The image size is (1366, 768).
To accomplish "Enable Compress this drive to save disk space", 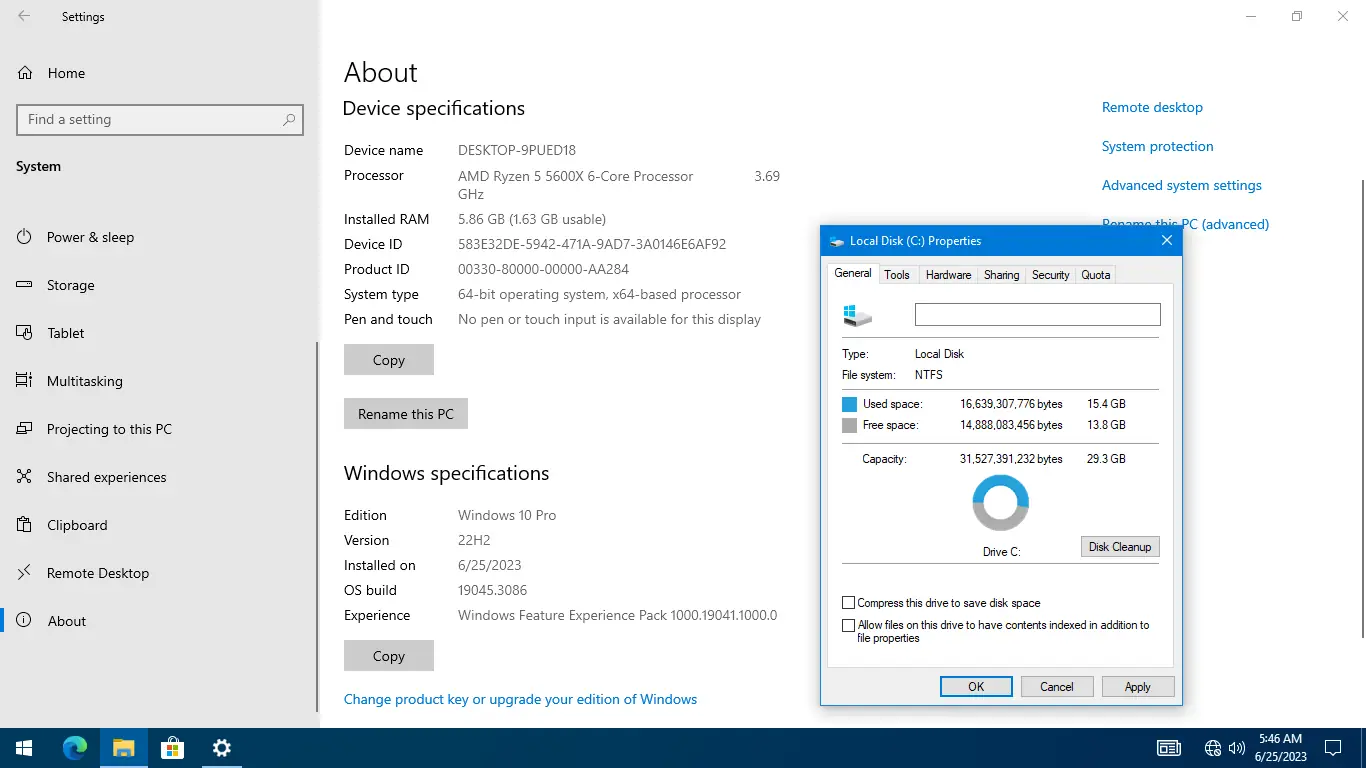I will click(x=849, y=603).
